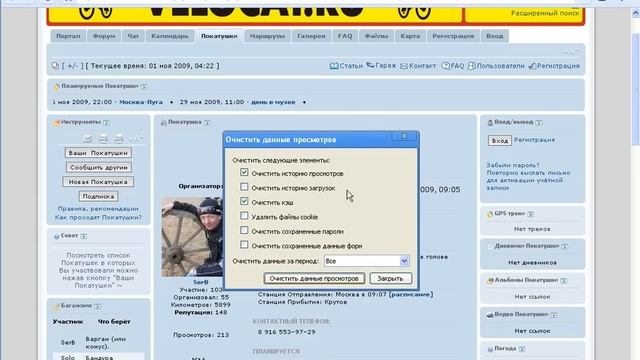
Task: Collapse the Погода block
Action: pyautogui.click(x=522, y=349)
